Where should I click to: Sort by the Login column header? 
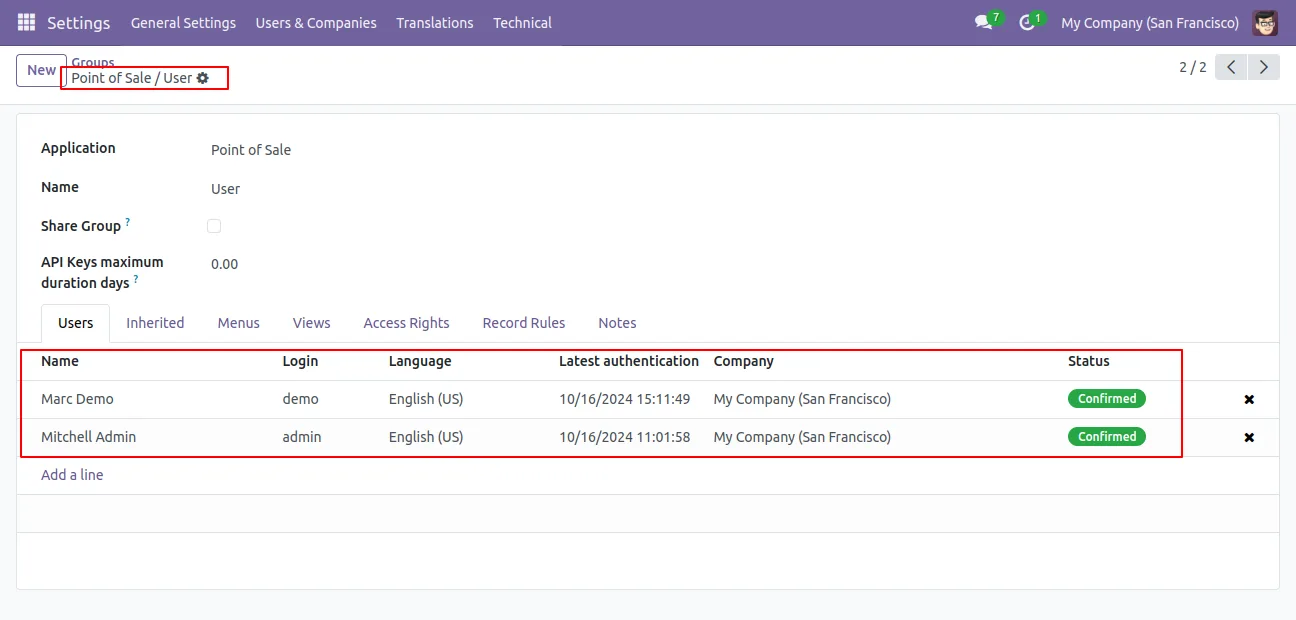point(300,361)
